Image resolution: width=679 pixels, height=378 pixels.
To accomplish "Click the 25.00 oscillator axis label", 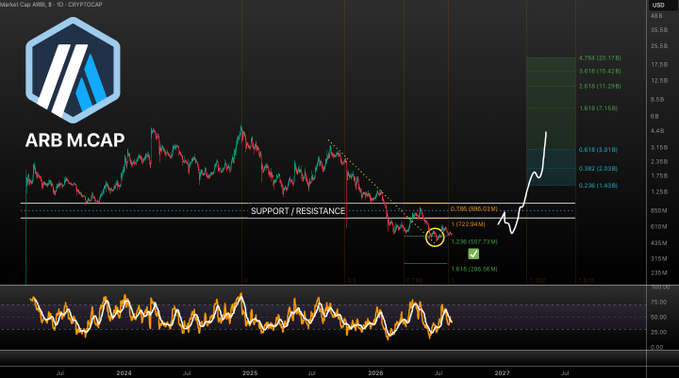I will 659,332.
